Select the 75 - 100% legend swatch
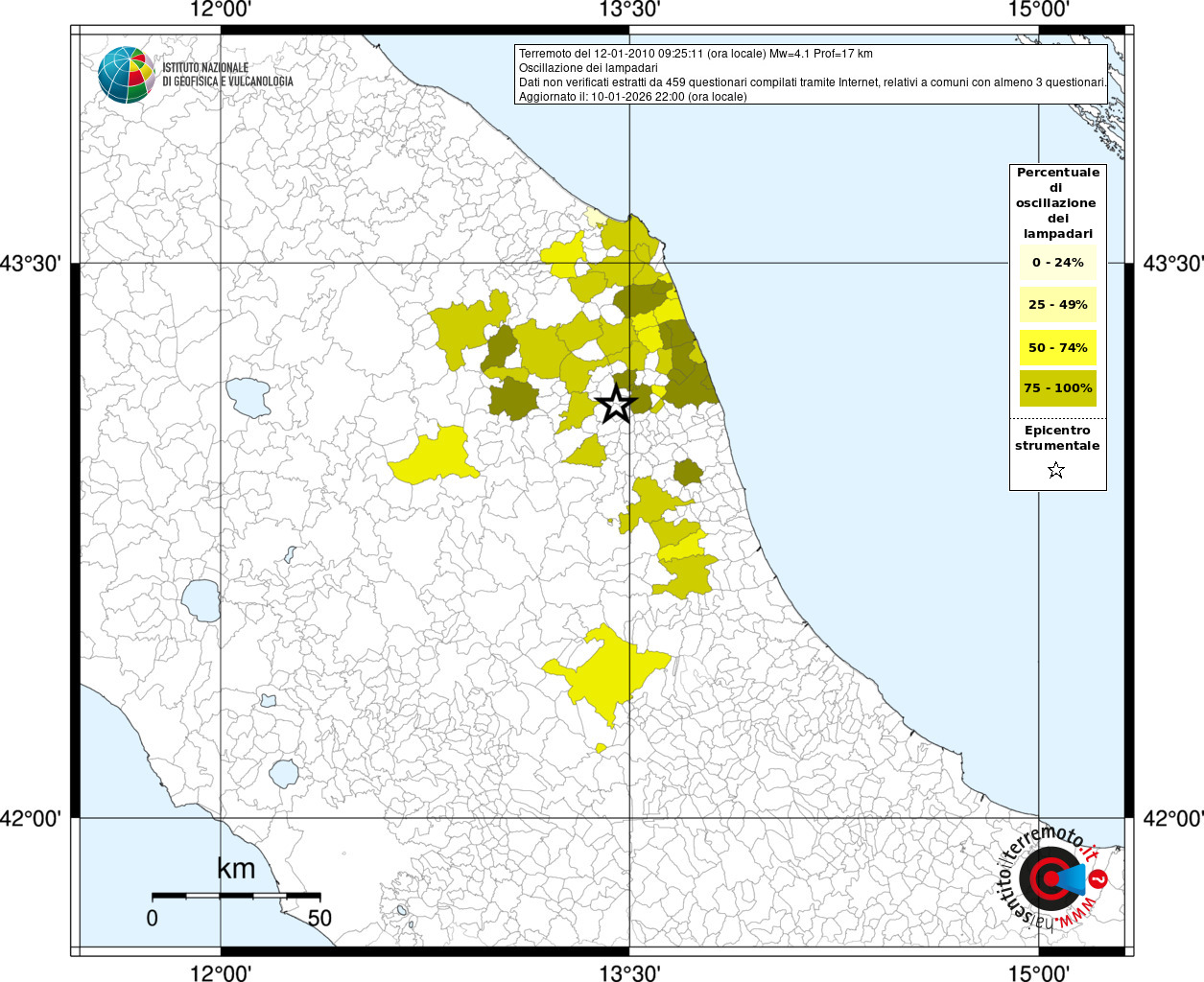The height and width of the screenshot is (982, 1204). [x=1057, y=388]
